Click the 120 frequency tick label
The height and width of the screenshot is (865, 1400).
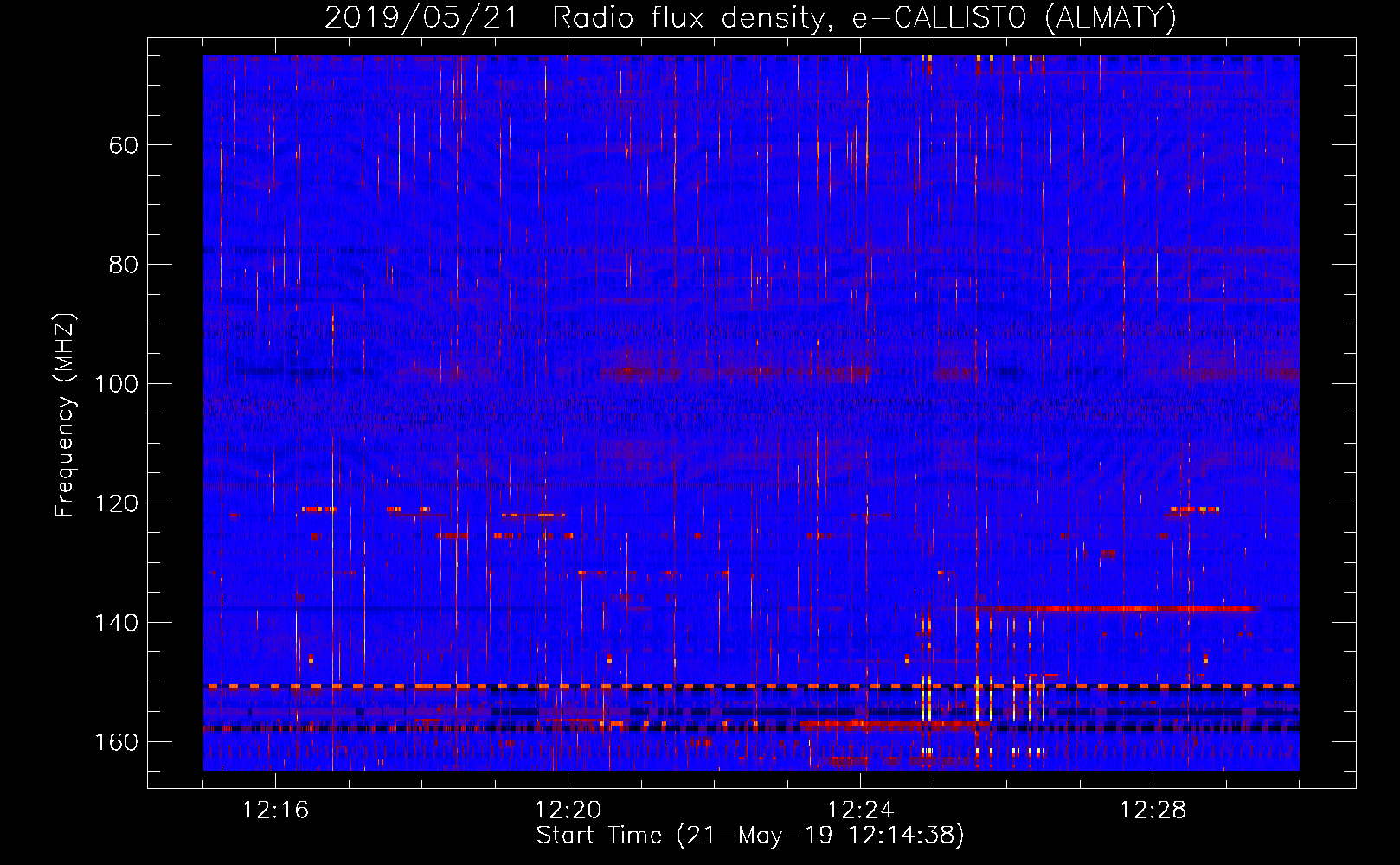(x=116, y=503)
